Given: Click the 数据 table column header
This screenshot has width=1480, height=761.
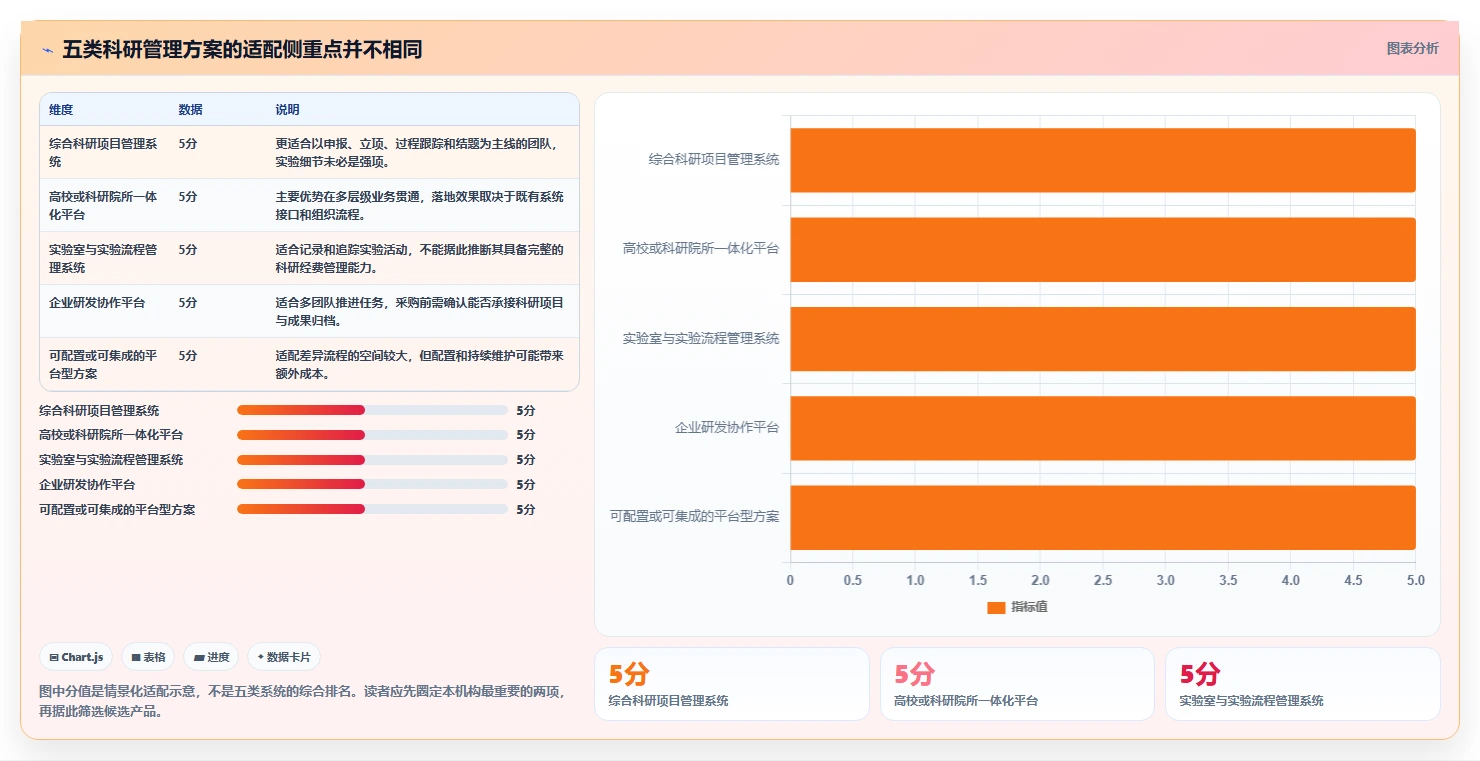Looking at the screenshot, I should tap(191, 110).
